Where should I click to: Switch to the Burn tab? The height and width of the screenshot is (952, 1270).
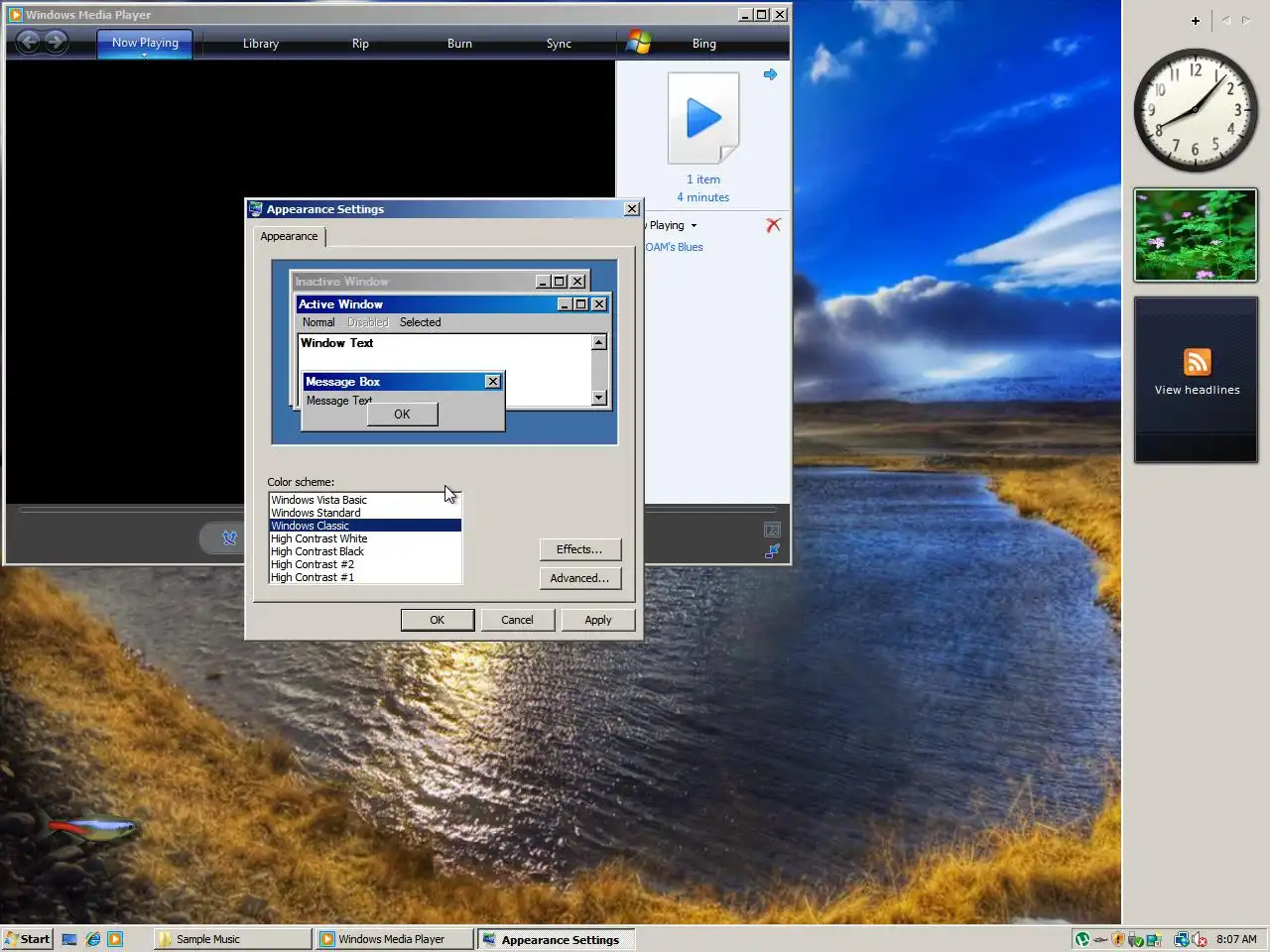pos(459,44)
